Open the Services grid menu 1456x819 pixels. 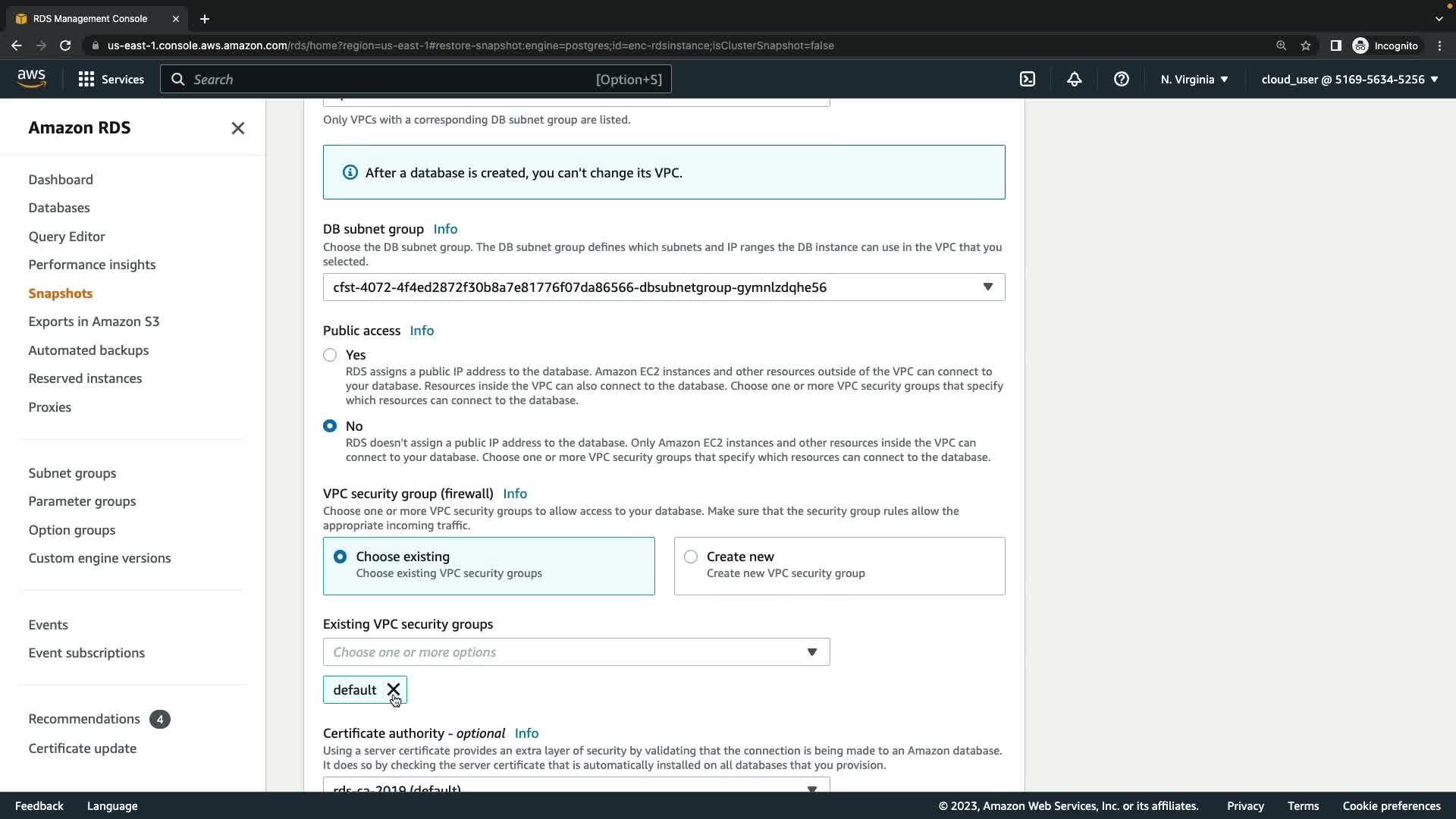(x=111, y=79)
